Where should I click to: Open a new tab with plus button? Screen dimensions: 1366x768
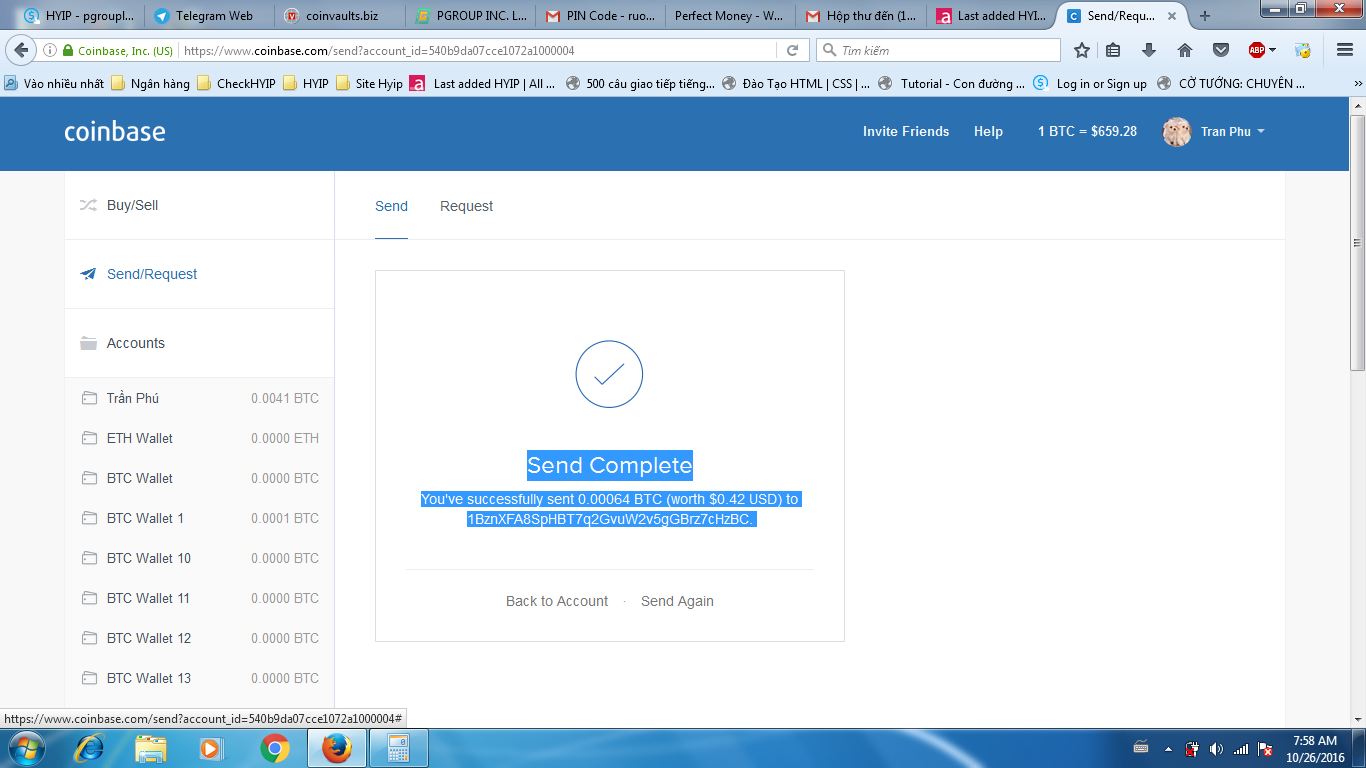coord(1205,16)
